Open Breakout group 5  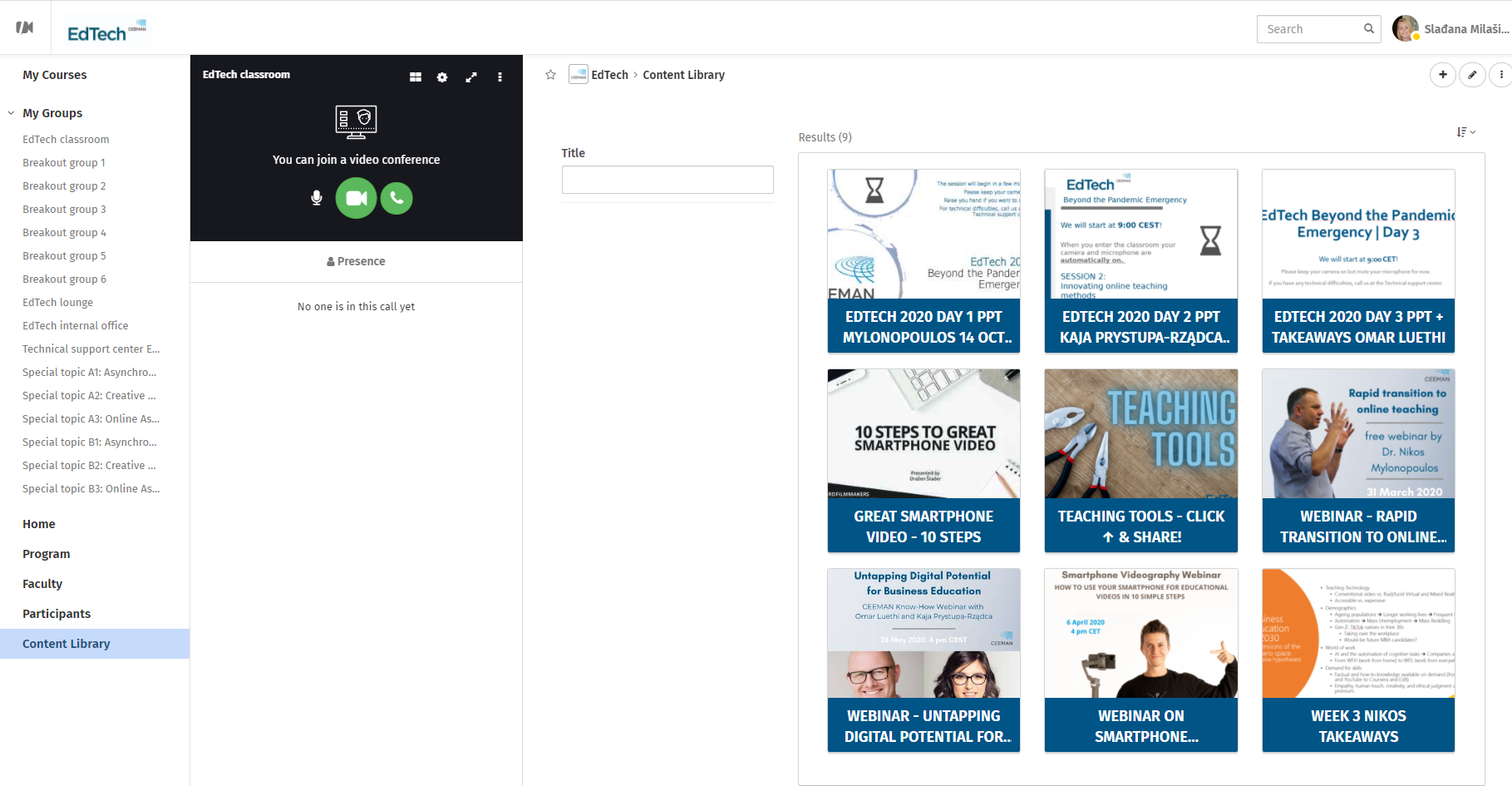pos(64,256)
